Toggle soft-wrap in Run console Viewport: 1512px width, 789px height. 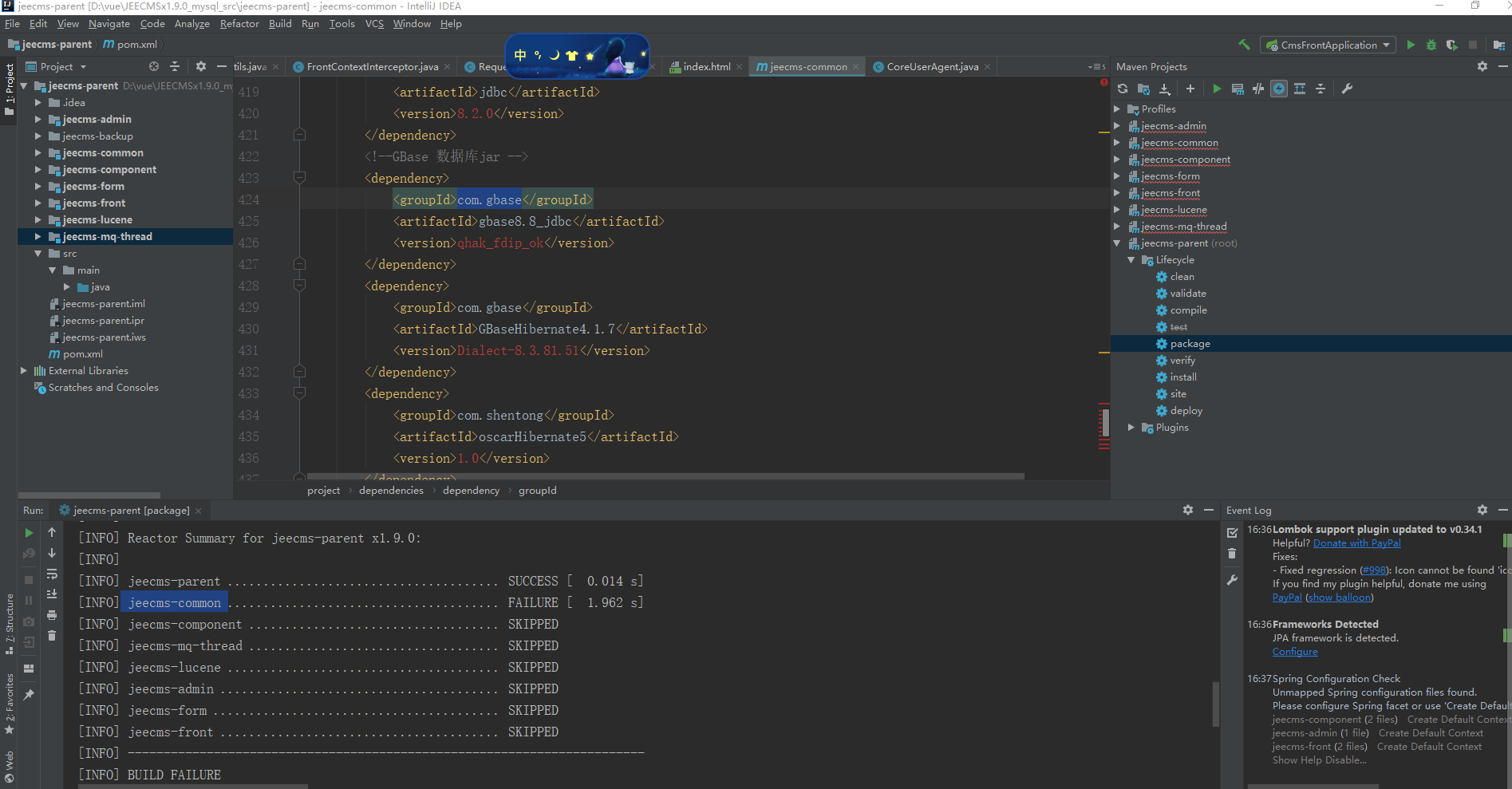pyautogui.click(x=52, y=574)
